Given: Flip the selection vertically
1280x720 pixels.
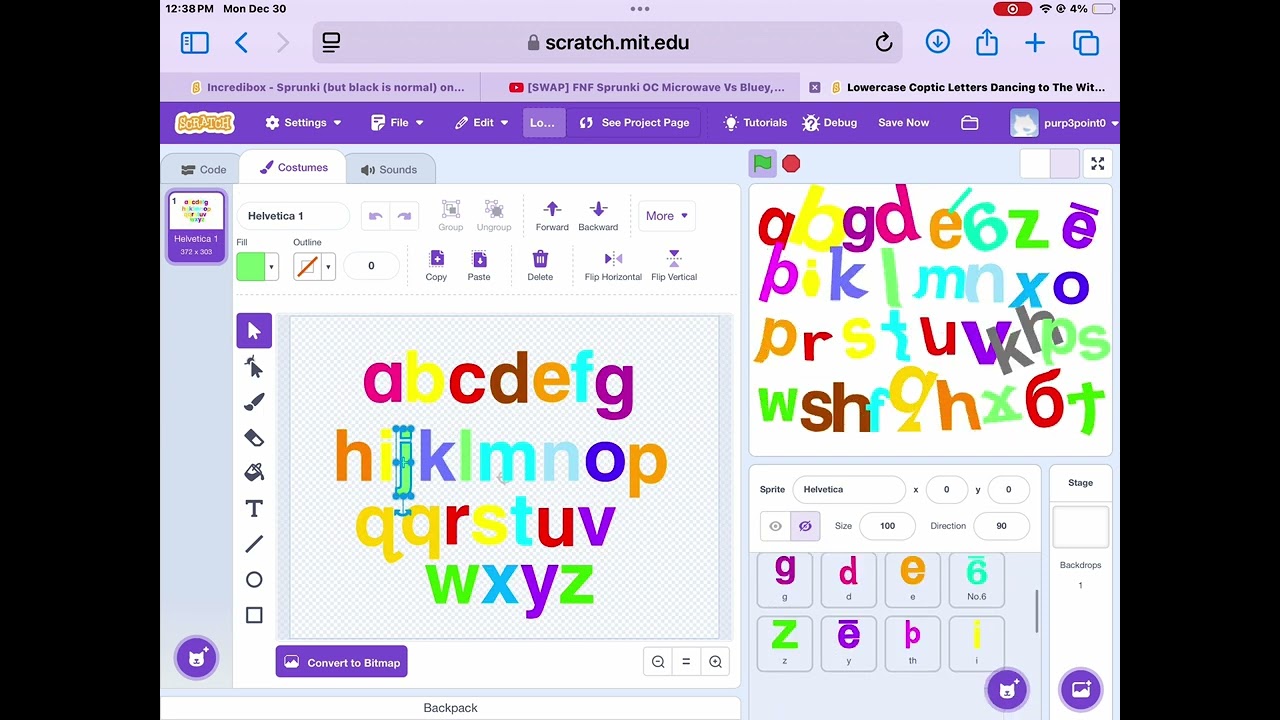Looking at the screenshot, I should click(x=674, y=265).
